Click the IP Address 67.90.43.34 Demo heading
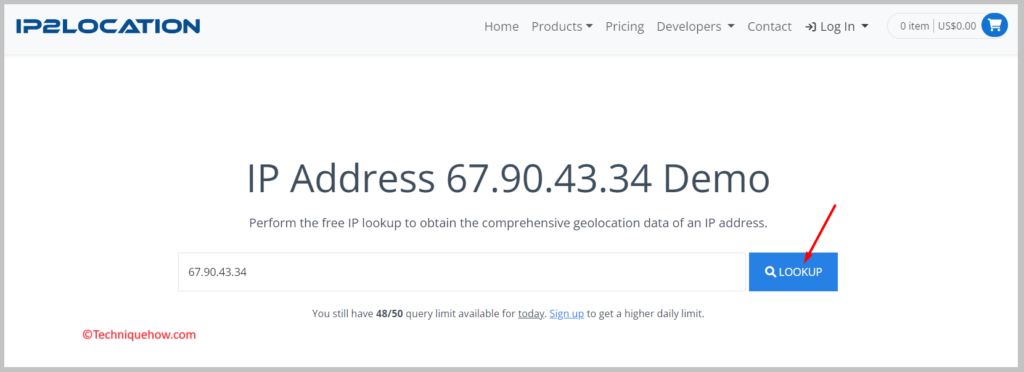The width and height of the screenshot is (1024, 372). point(508,178)
